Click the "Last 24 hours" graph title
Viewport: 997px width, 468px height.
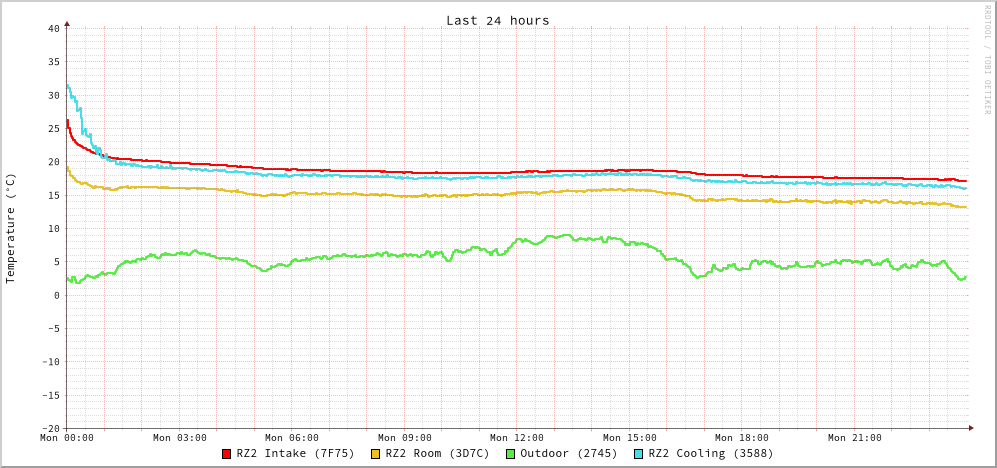497,20
